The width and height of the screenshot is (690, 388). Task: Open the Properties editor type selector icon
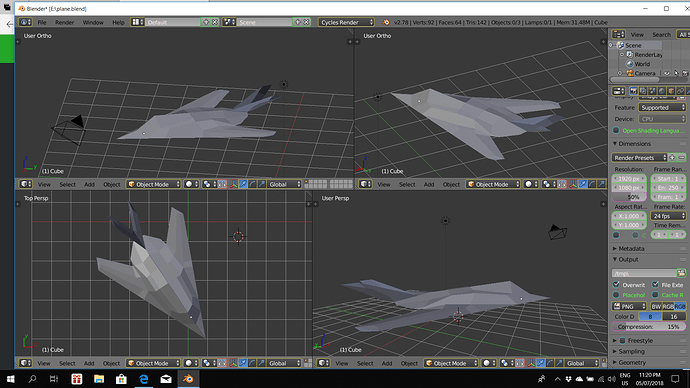(x=619, y=91)
